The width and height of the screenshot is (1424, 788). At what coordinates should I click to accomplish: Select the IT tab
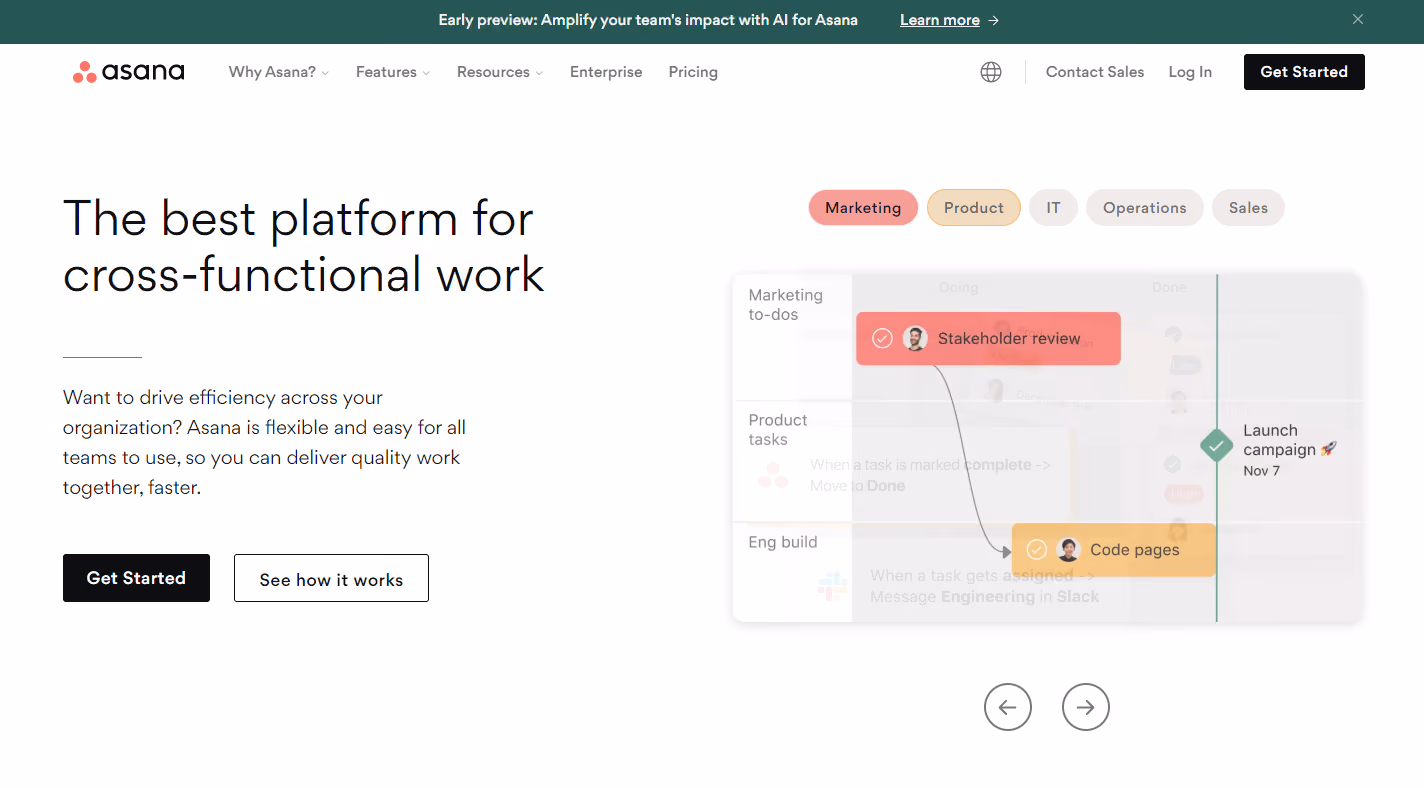tap(1053, 208)
